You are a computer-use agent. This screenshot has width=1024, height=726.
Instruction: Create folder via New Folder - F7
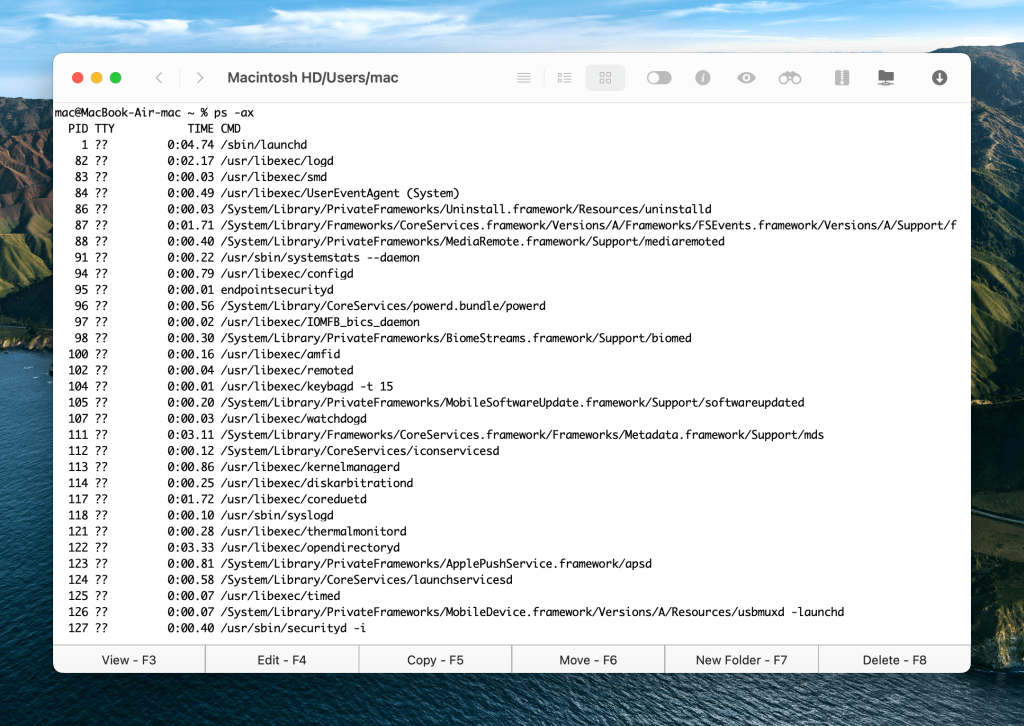[741, 659]
